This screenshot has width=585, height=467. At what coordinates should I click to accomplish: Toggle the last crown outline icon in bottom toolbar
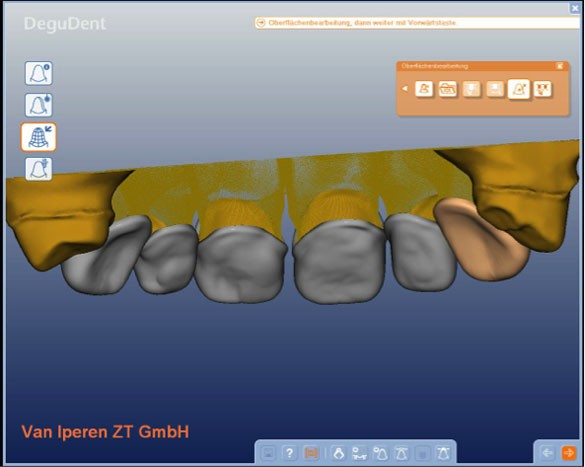pyautogui.click(x=444, y=453)
